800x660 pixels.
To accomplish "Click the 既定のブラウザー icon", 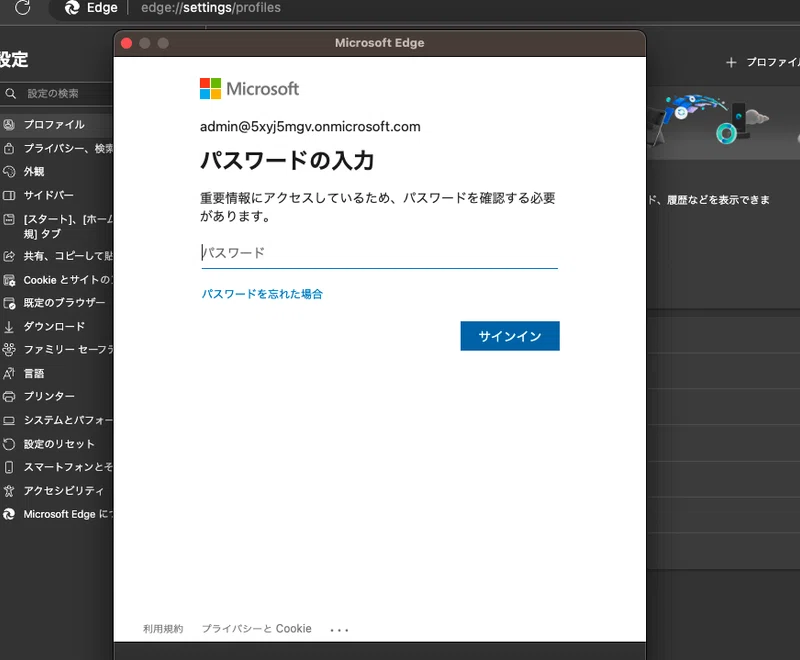I will [9, 303].
